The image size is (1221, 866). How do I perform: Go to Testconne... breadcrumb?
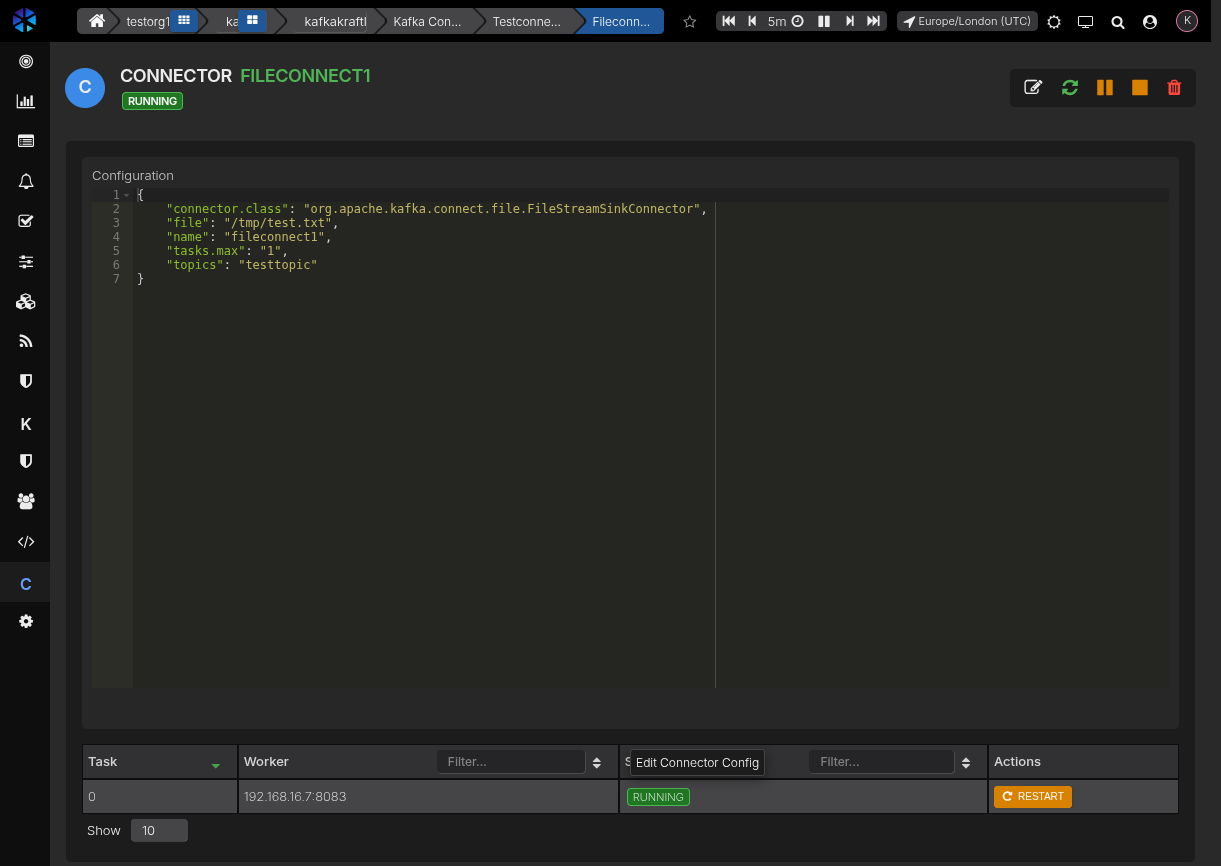pyautogui.click(x=526, y=21)
